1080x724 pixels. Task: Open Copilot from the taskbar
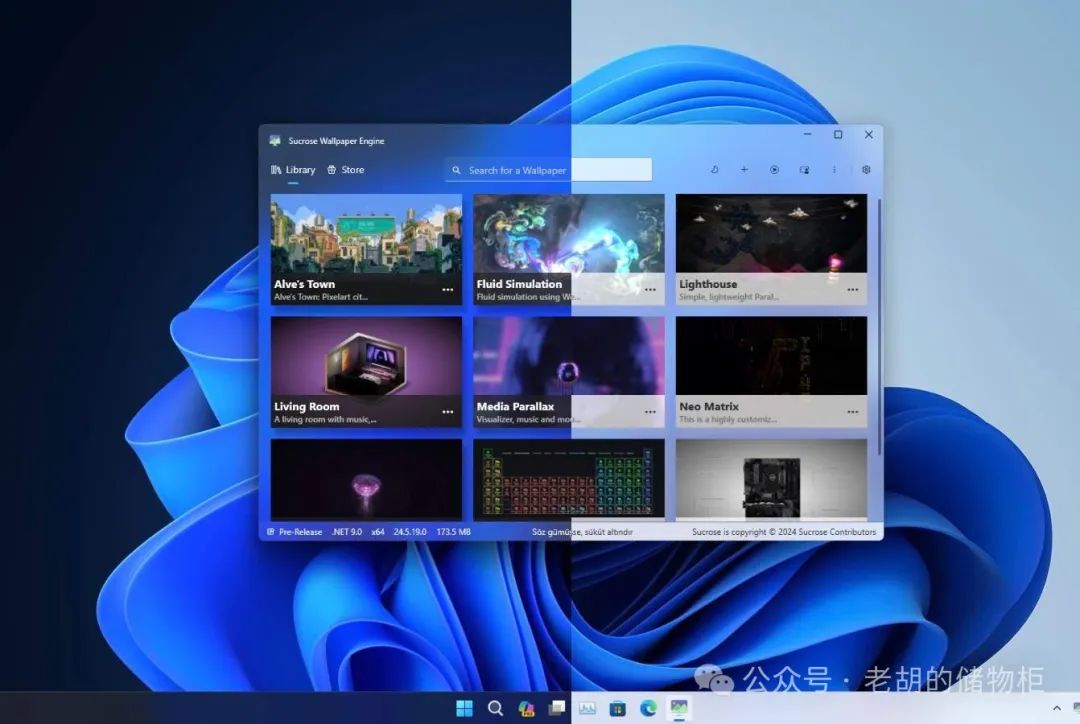click(526, 708)
